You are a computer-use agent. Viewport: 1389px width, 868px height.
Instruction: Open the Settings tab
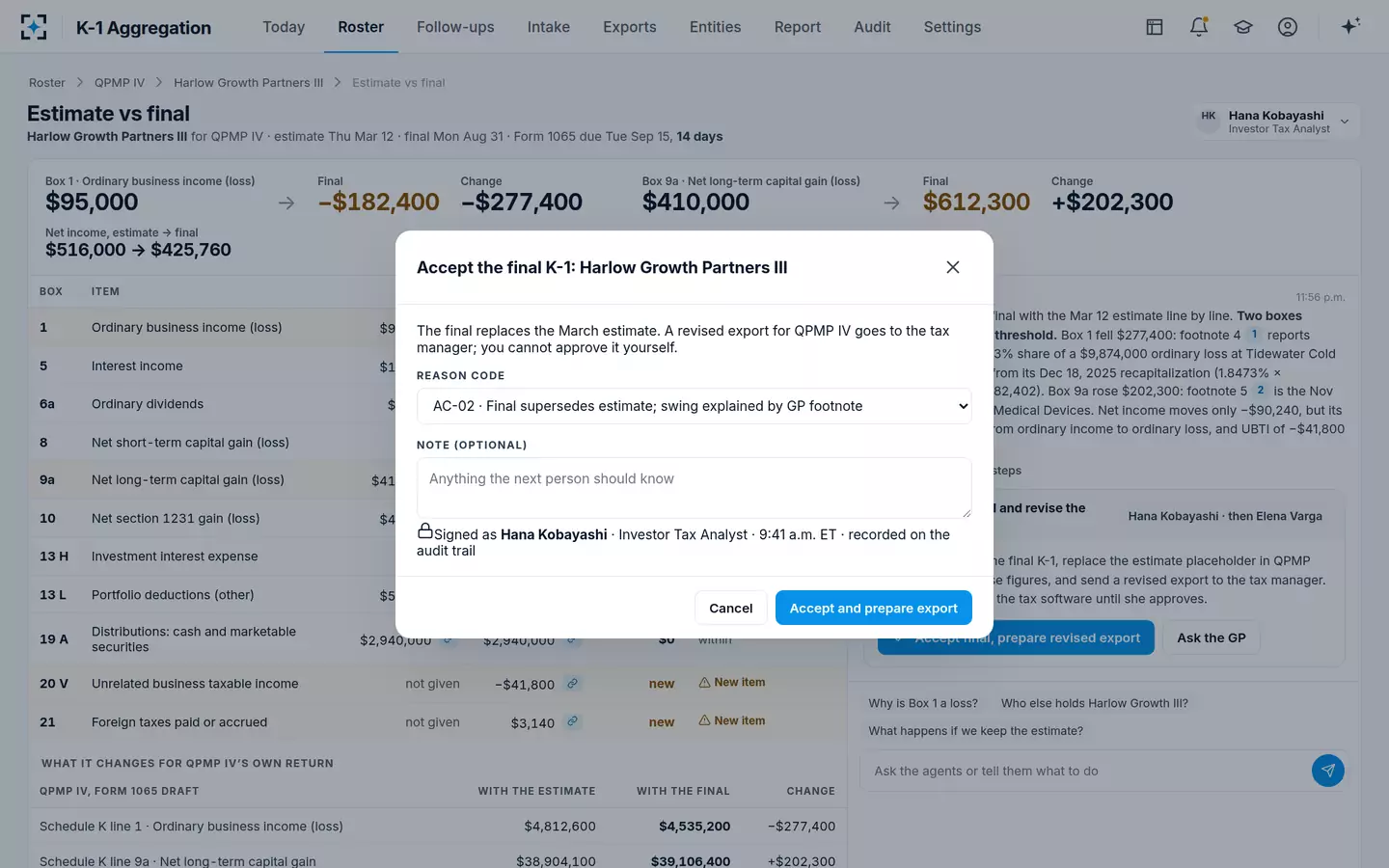(952, 27)
